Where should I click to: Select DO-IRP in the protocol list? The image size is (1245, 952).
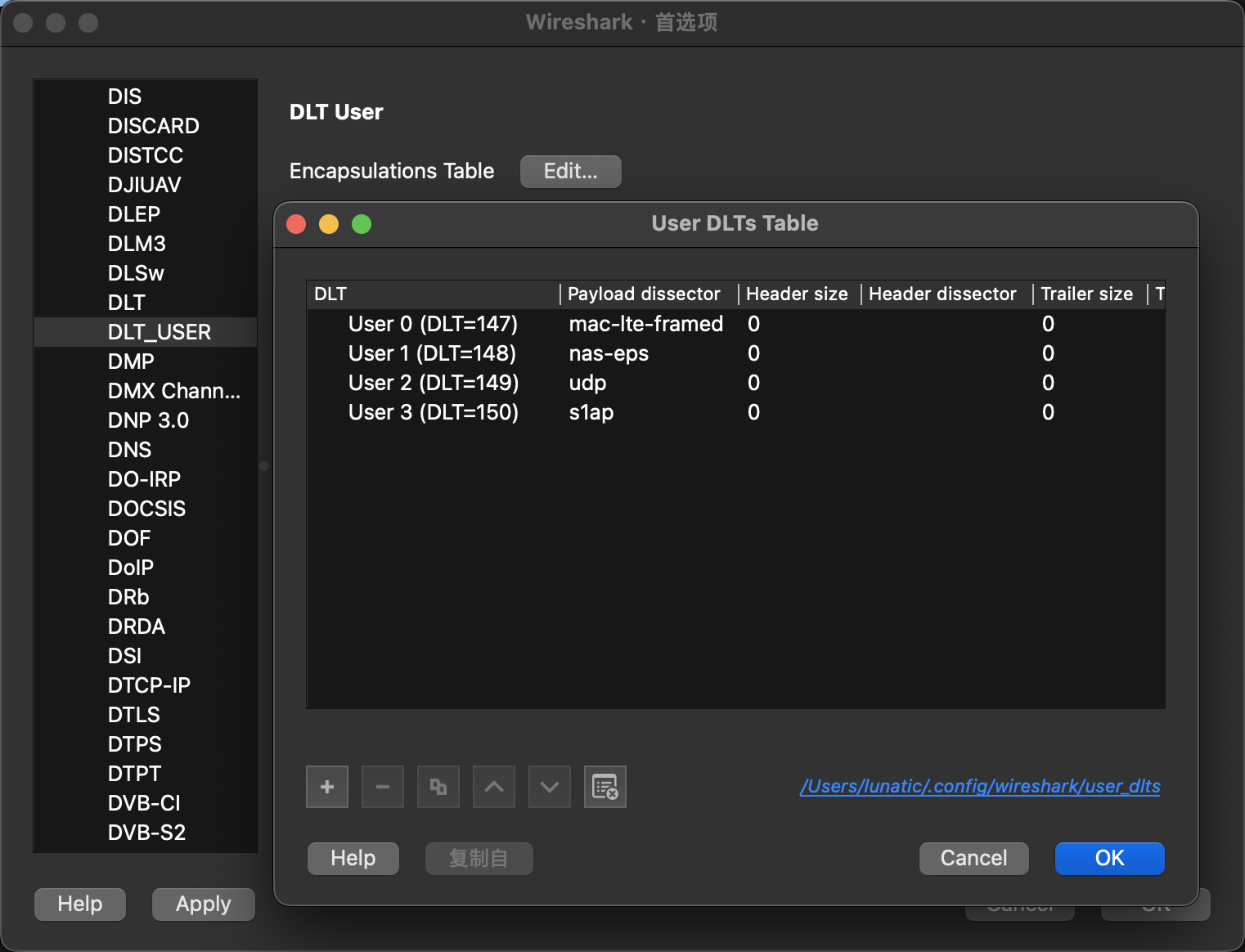tap(146, 479)
